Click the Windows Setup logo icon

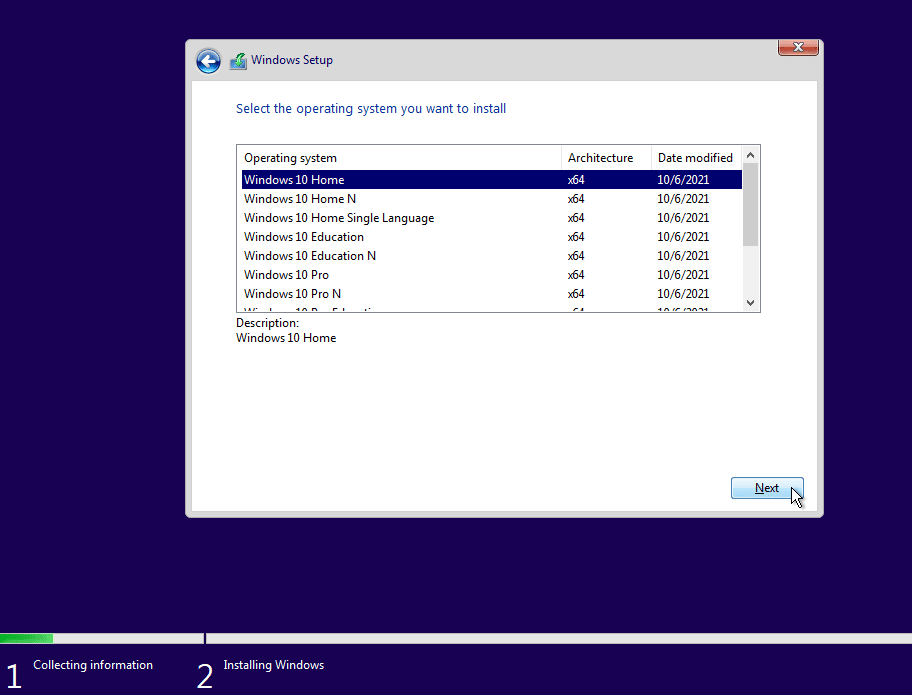click(238, 60)
